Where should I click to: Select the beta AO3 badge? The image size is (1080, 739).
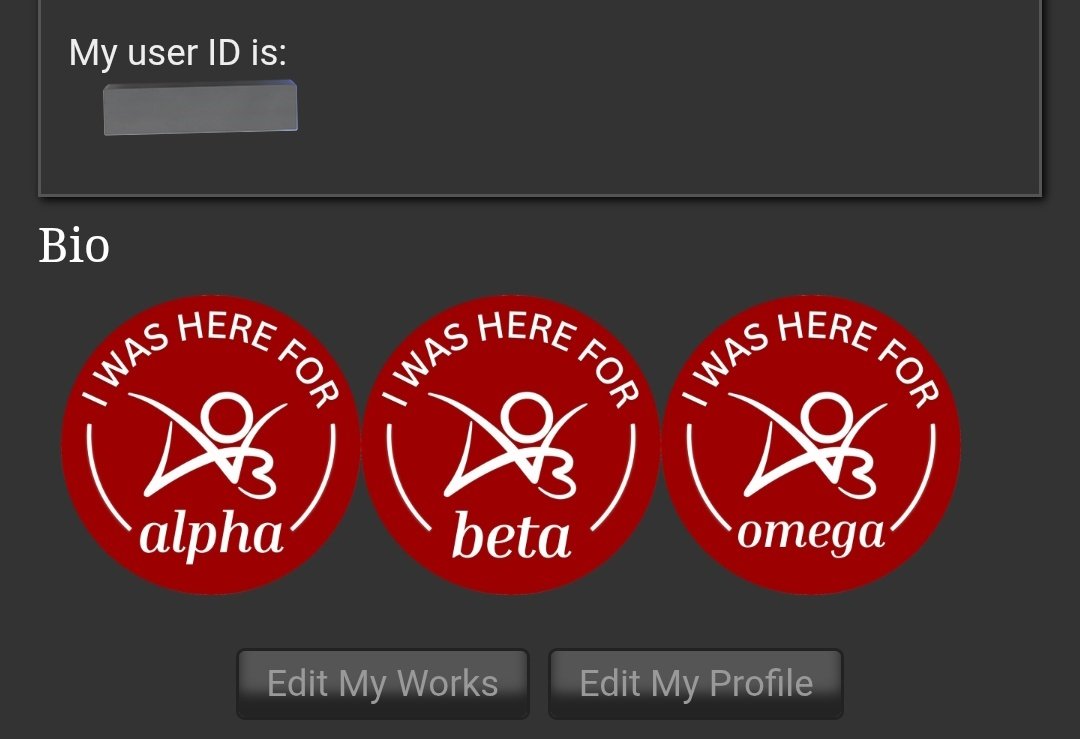pos(511,445)
